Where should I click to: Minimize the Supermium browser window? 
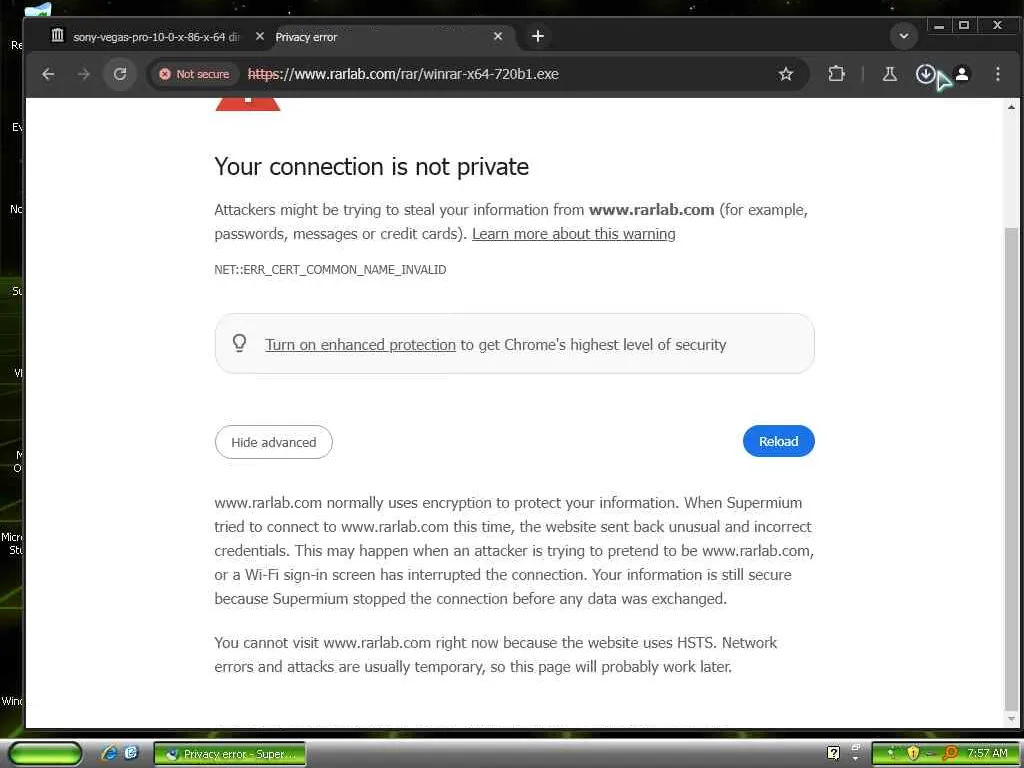[x=938, y=26]
